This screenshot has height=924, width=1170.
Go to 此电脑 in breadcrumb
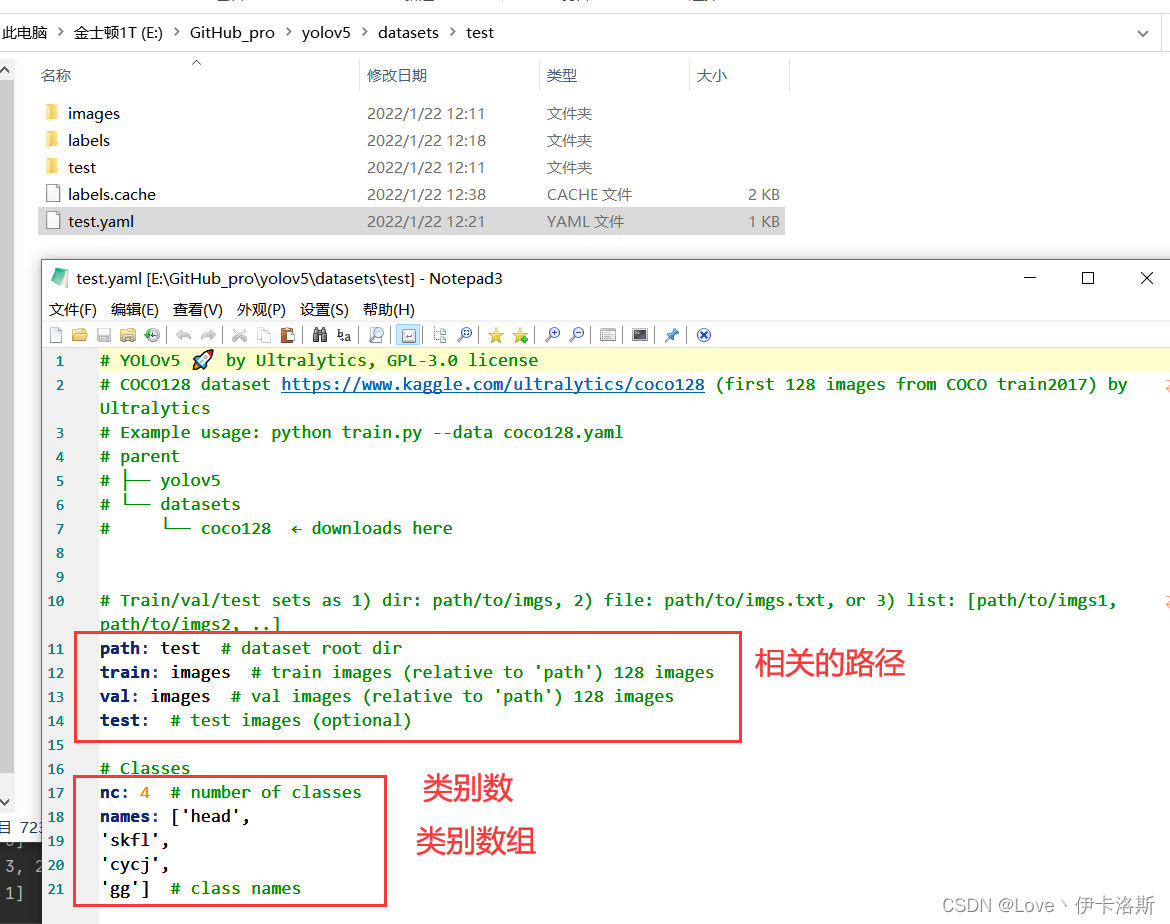pyautogui.click(x=24, y=33)
